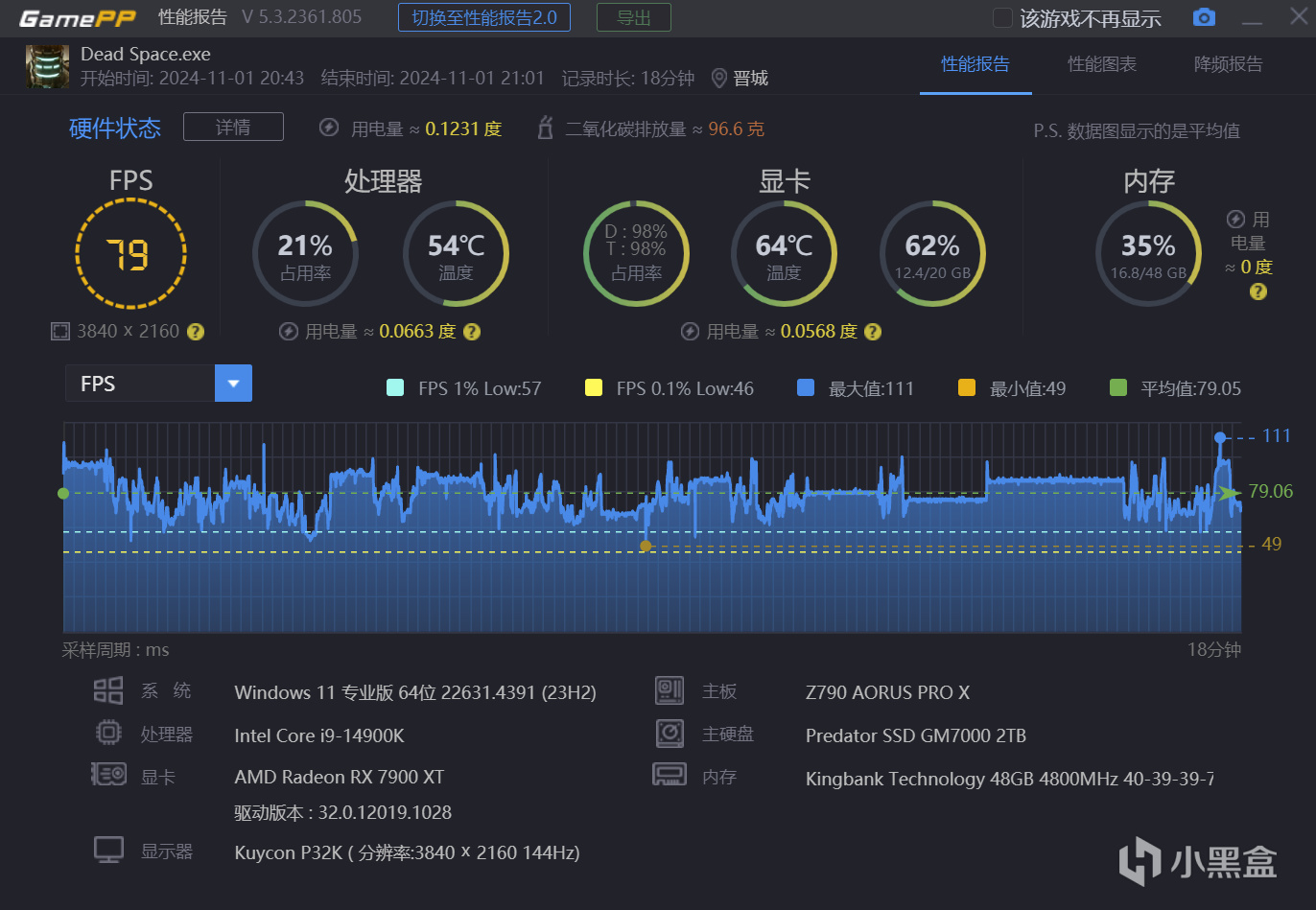The image size is (1316, 910).
Task: Click the version V 5.3.2361.805 text
Action: (x=302, y=17)
